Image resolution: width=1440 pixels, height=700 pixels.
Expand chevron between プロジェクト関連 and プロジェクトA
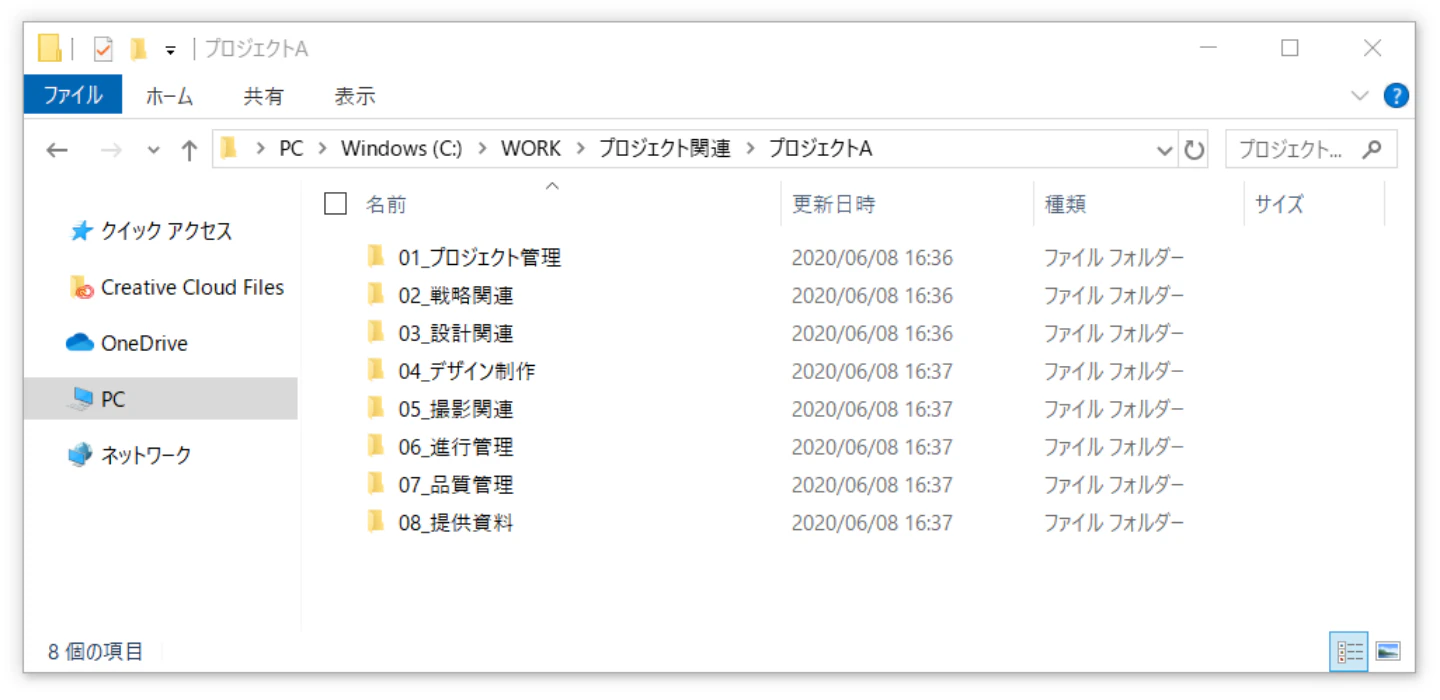(x=749, y=148)
